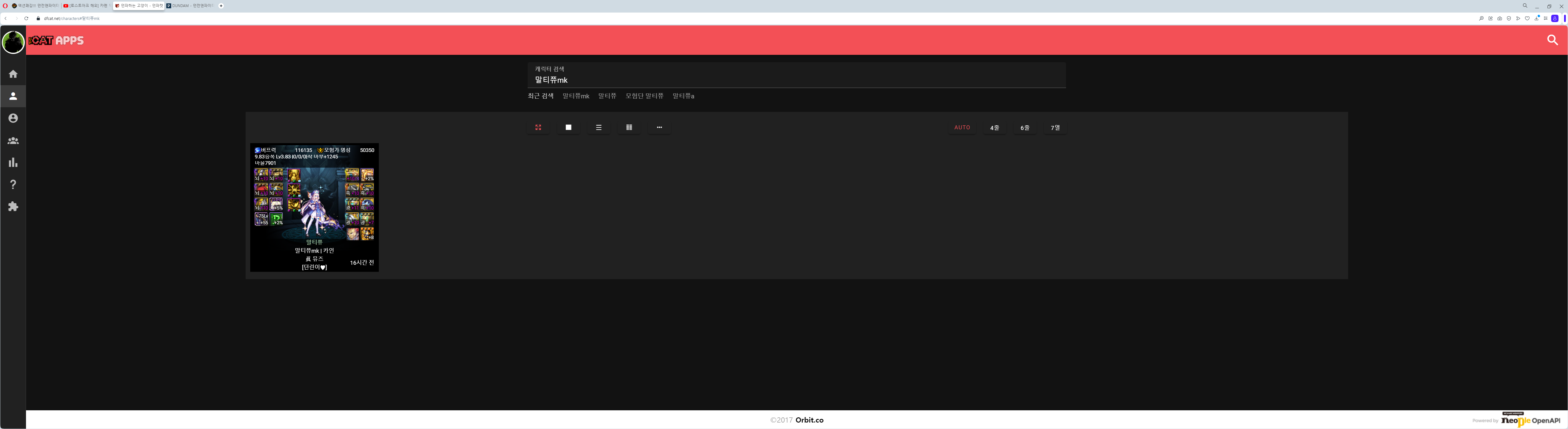Open browser downloads icon
This screenshot has height=429, width=1568.
1536,18
